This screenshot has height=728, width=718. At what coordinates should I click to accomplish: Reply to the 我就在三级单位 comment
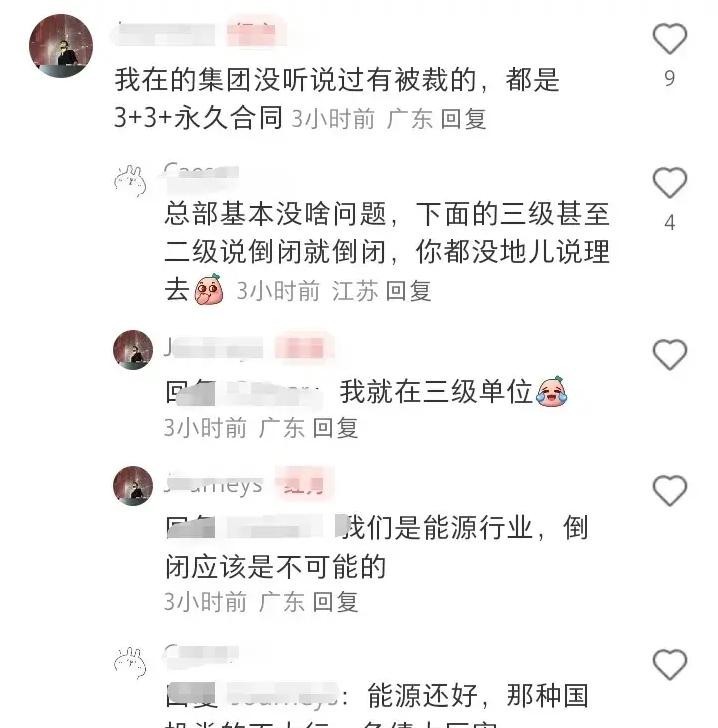335,428
